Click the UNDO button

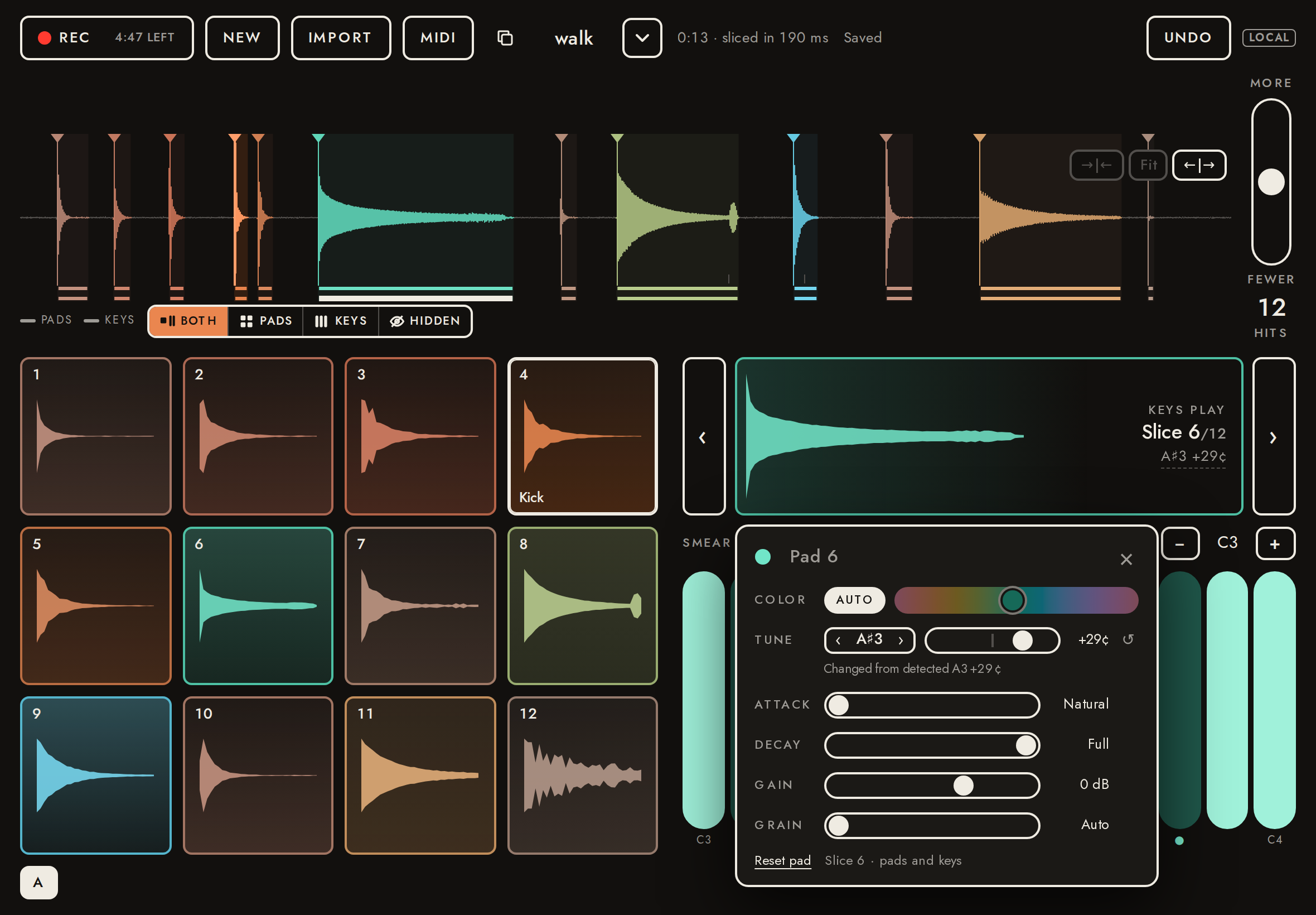click(x=1188, y=38)
